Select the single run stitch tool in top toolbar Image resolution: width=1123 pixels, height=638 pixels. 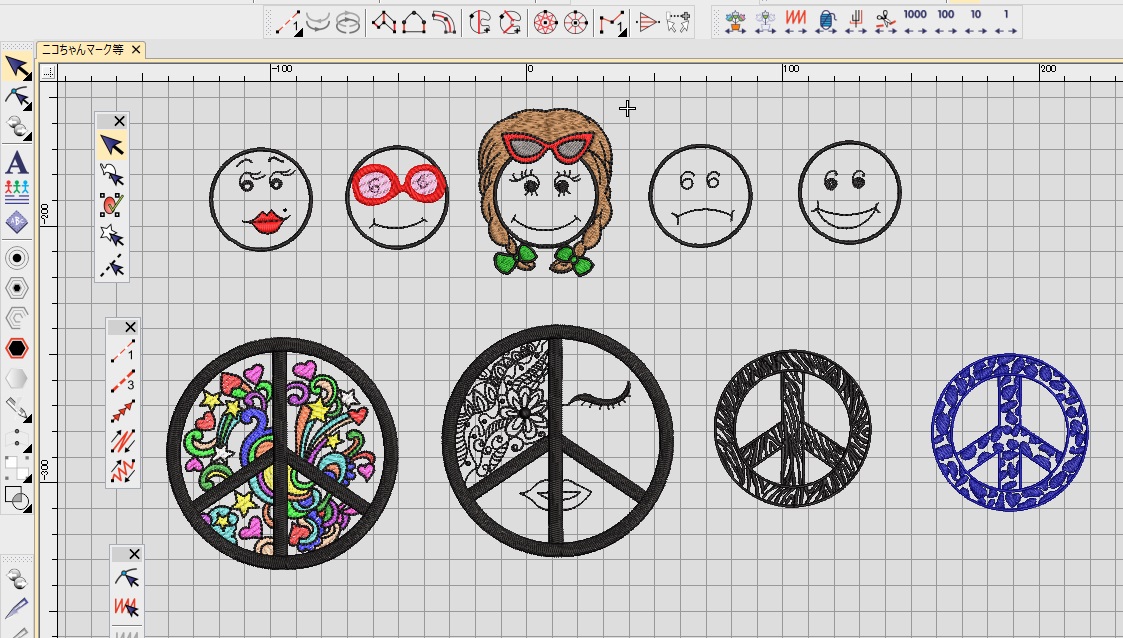pyautogui.click(x=288, y=22)
